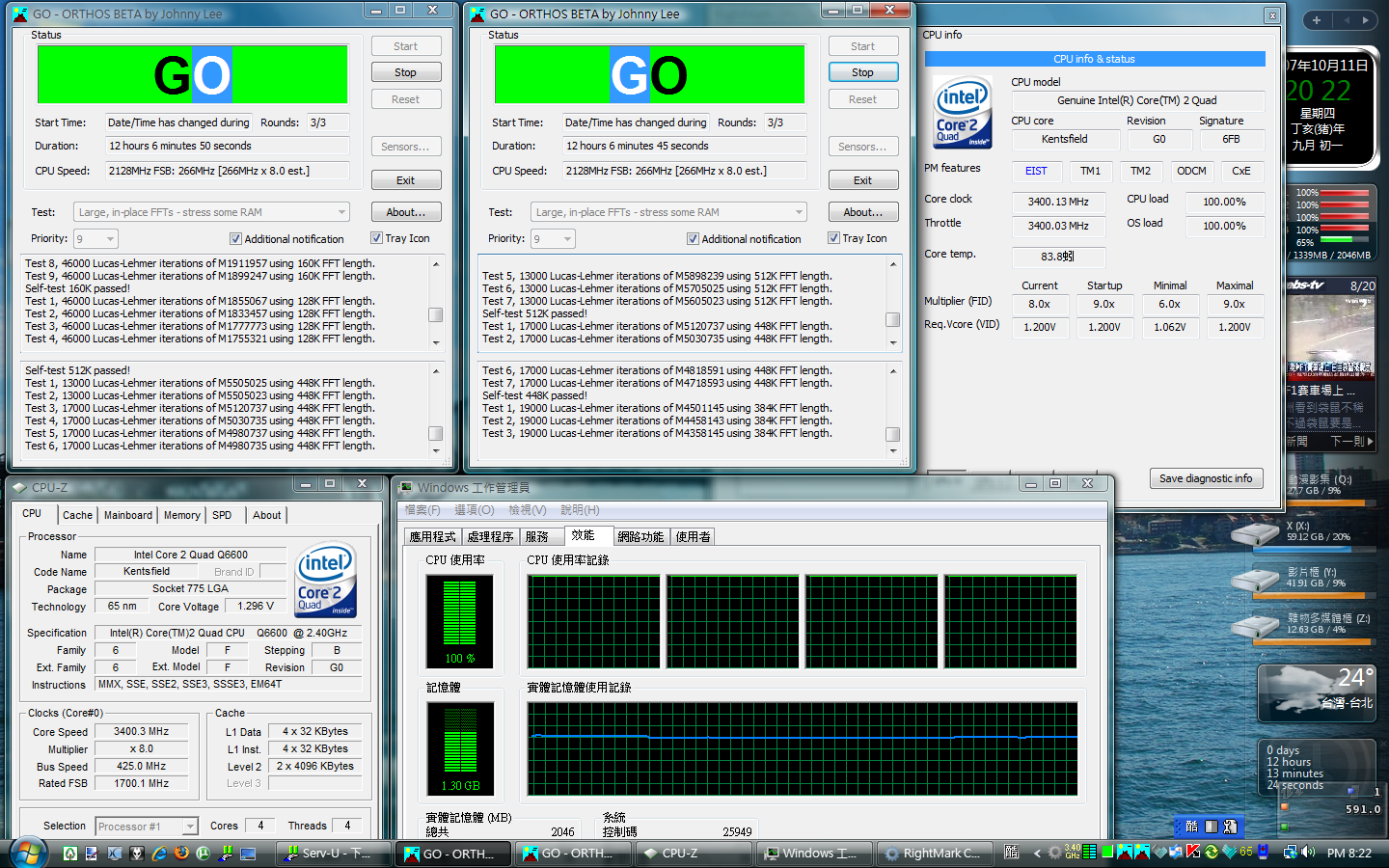Switch to CPU-Z Mainboard tab
Image resolution: width=1389 pixels, height=868 pixels.
point(128,515)
